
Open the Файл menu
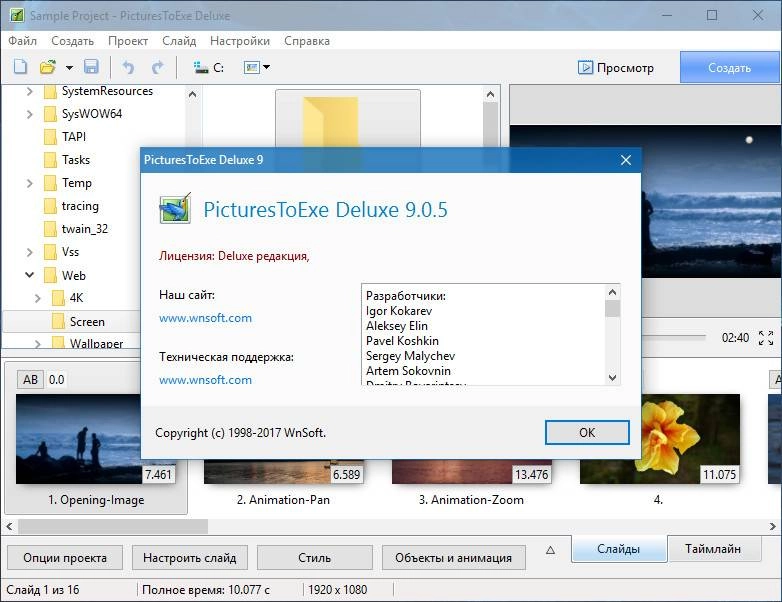click(22, 41)
